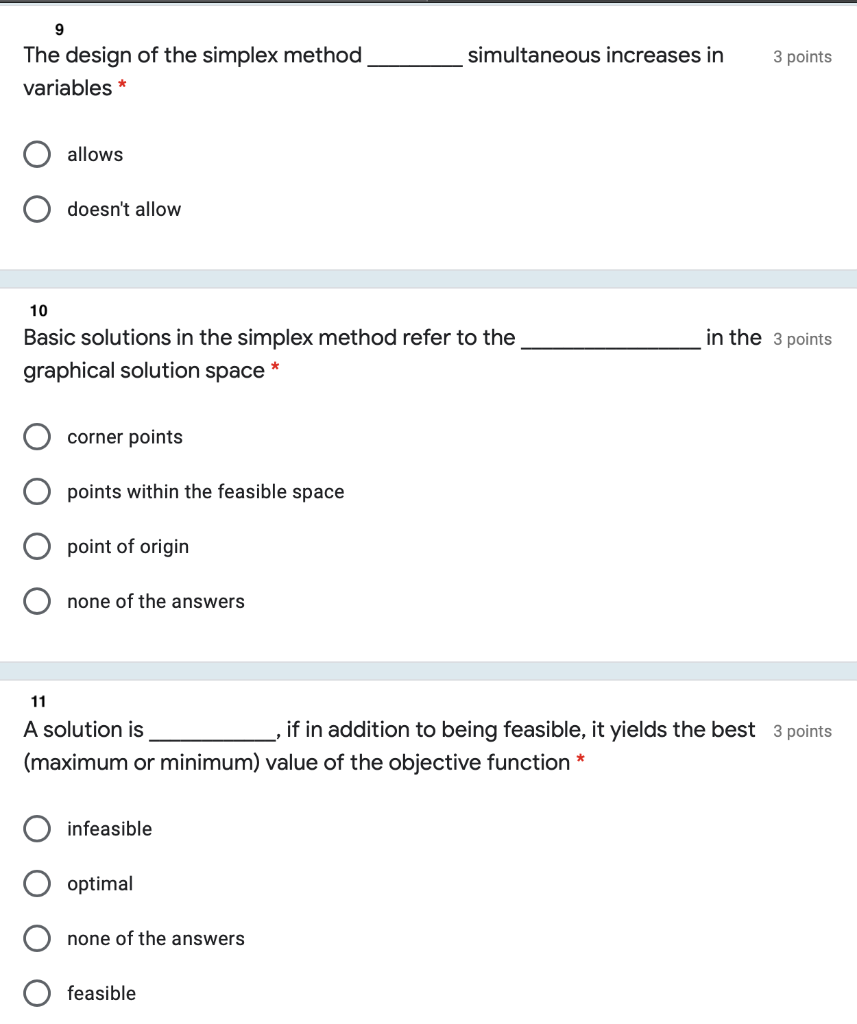Image resolution: width=857 pixels, height=1024 pixels.
Task: Choose "infeasible" for question 11
Action: pyautogui.click(x=36, y=828)
